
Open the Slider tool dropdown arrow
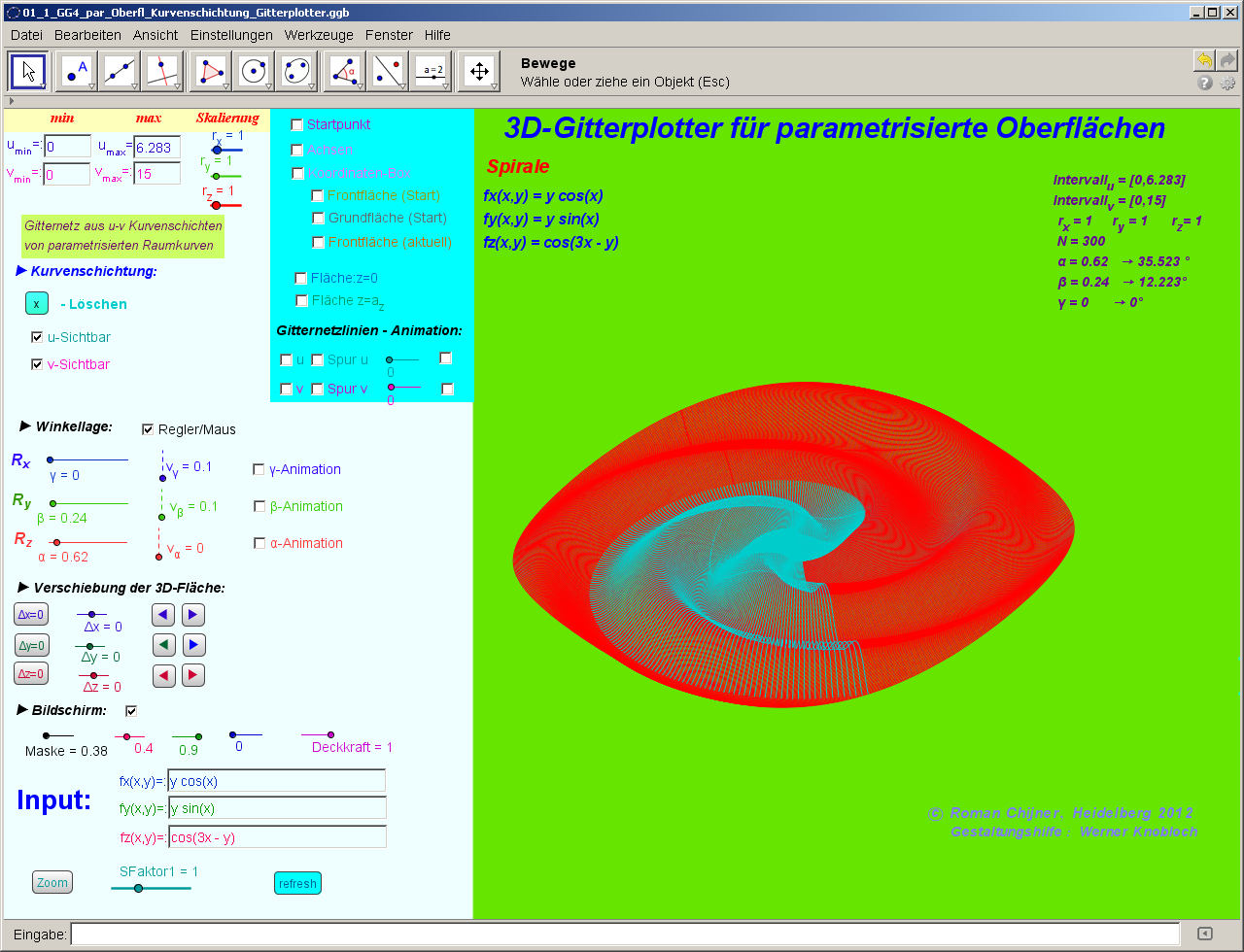click(448, 86)
